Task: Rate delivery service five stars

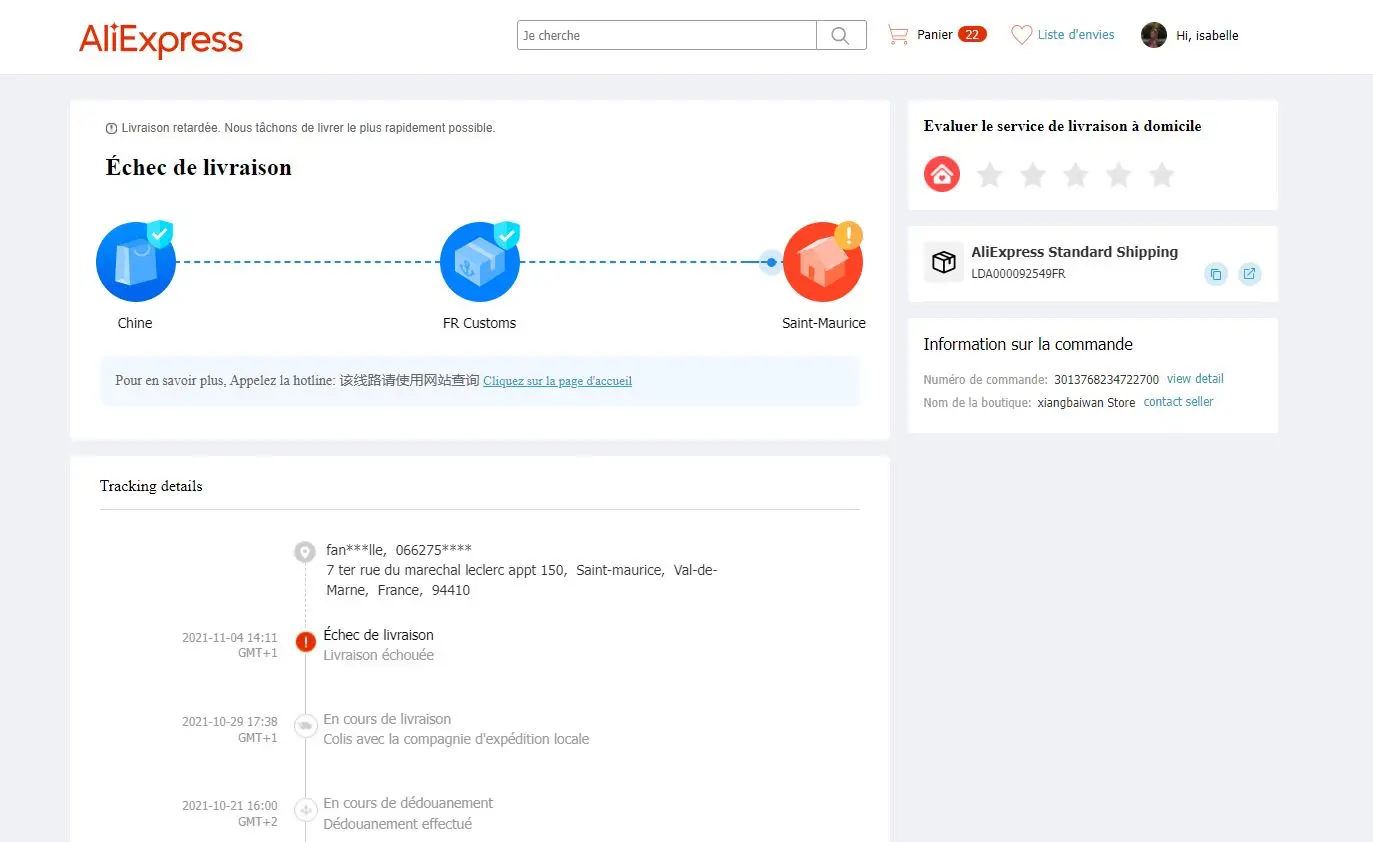Action: point(1162,176)
